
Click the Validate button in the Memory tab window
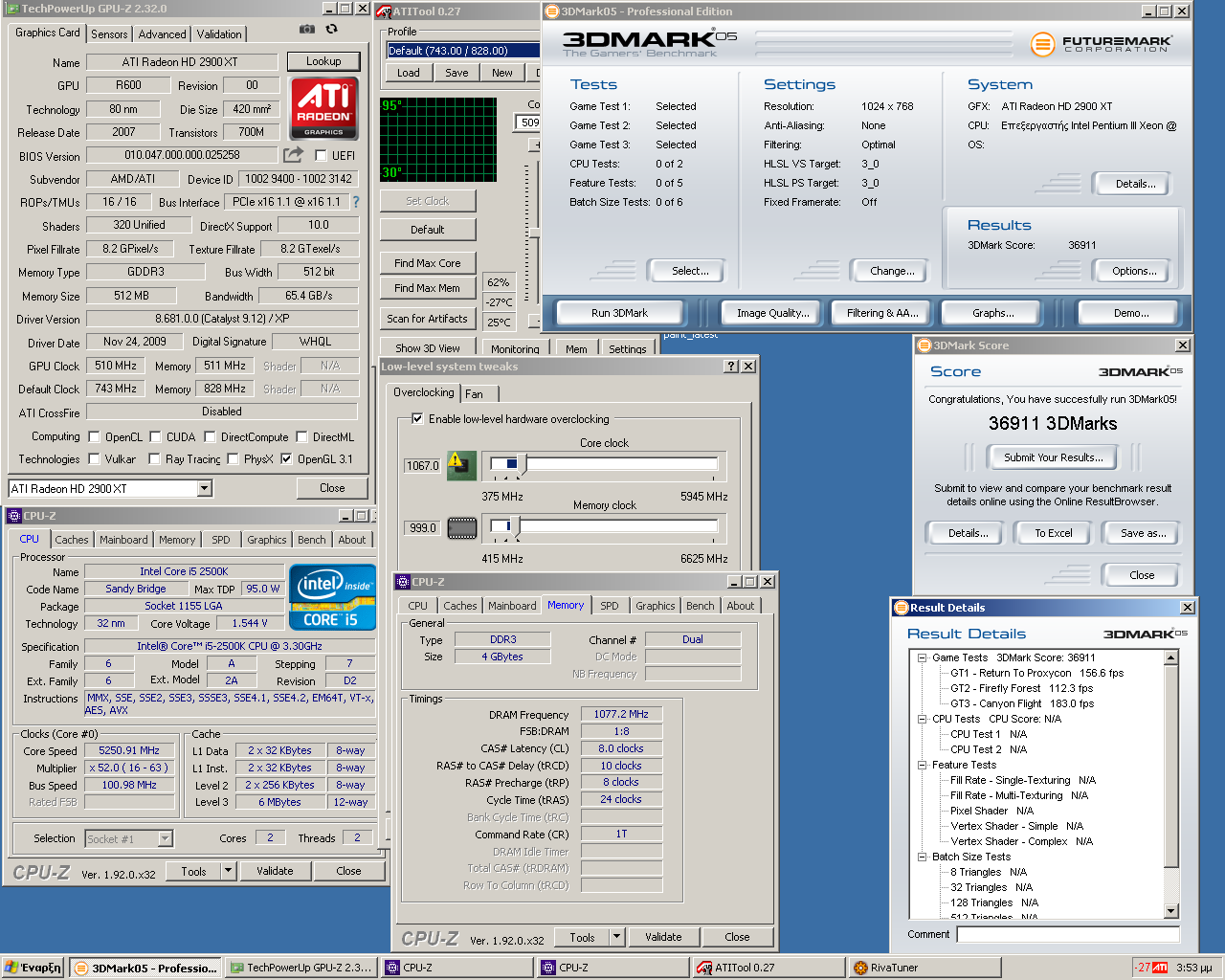663,937
